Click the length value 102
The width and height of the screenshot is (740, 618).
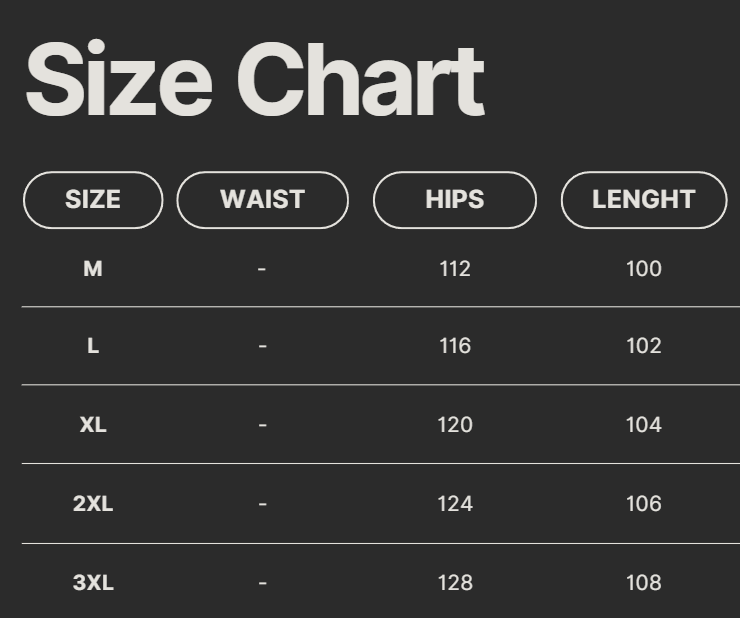643,346
